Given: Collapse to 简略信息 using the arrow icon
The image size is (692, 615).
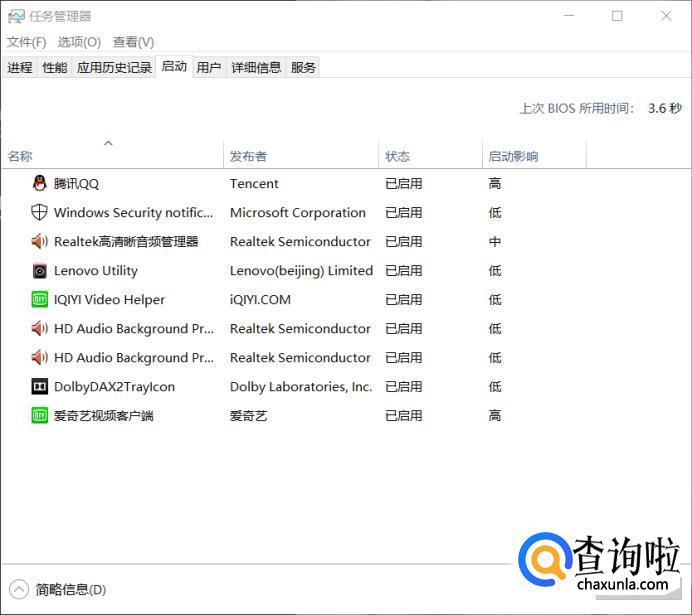Looking at the screenshot, I should (19, 589).
